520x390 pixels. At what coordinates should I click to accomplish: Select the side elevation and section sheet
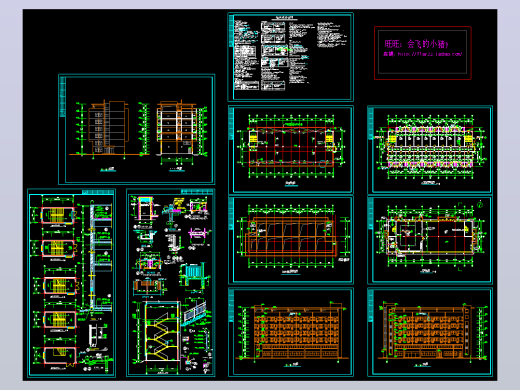coord(137,129)
